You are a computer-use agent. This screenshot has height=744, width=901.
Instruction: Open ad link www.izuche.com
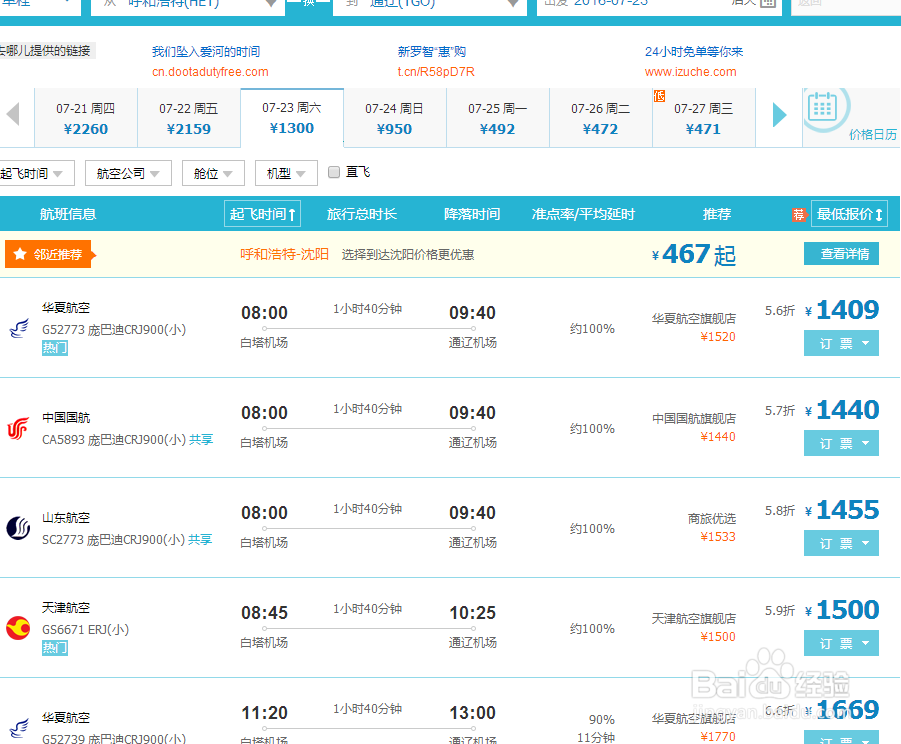pos(691,72)
